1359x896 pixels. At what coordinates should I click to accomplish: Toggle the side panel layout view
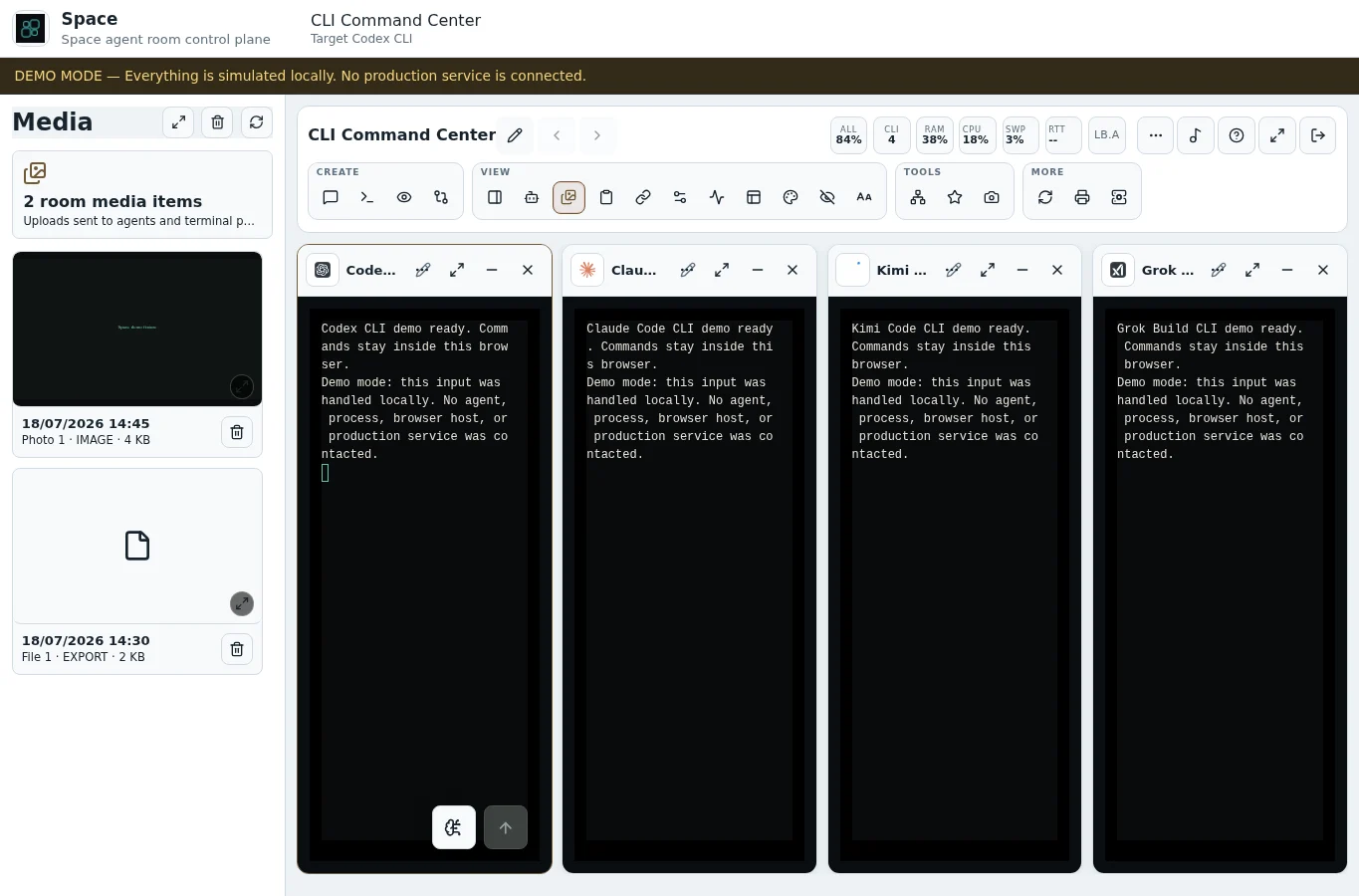495,197
